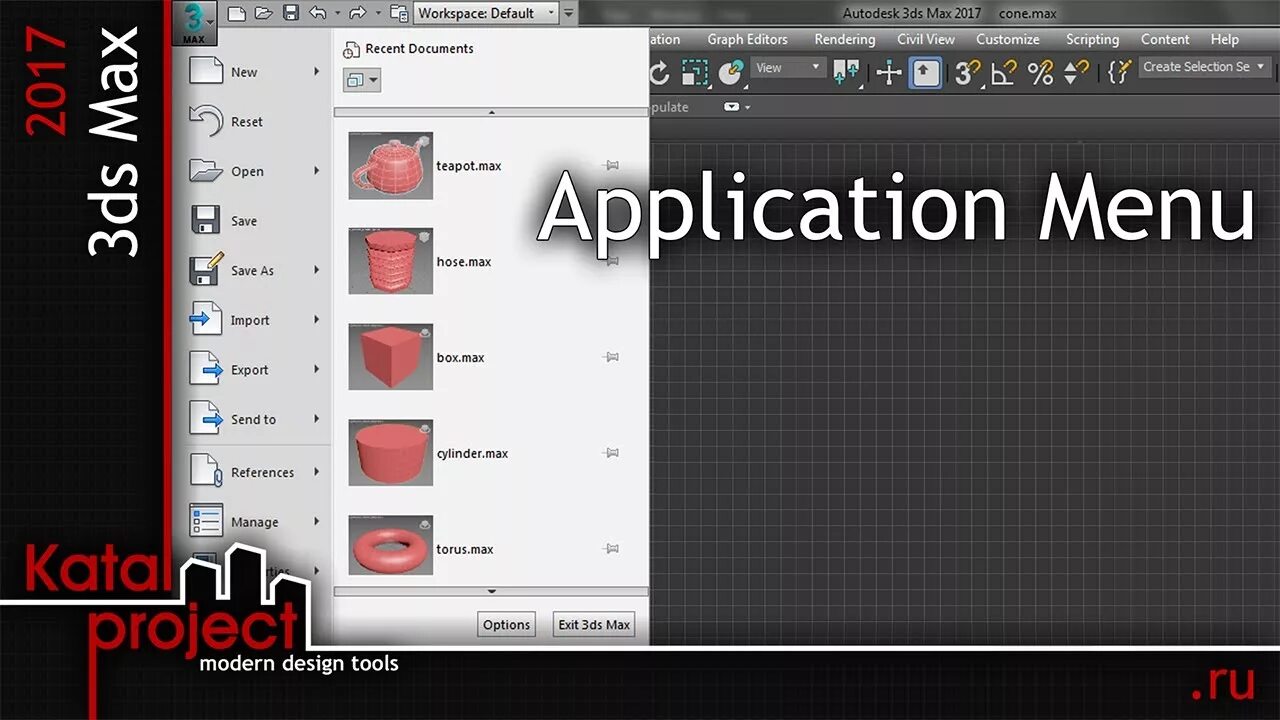Choose Open in the application menu
Image resolution: width=1280 pixels, height=720 pixels.
pos(256,171)
